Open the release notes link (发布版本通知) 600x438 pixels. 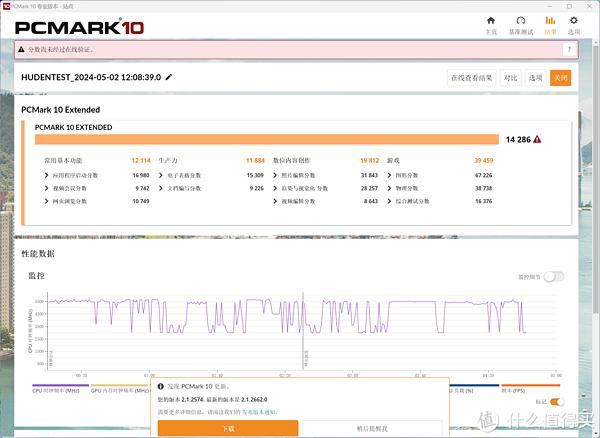(259, 412)
